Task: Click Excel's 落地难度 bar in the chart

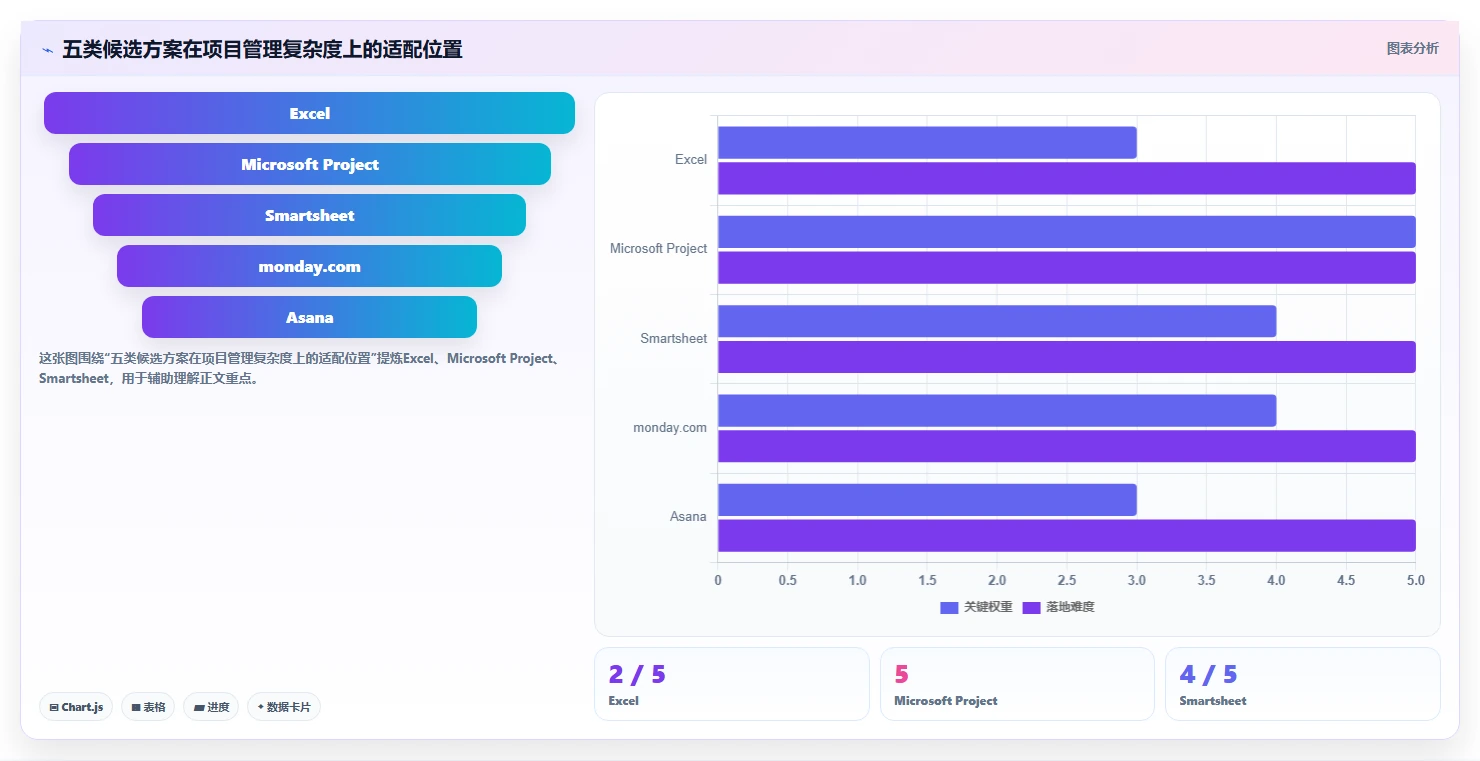Action: click(1067, 178)
